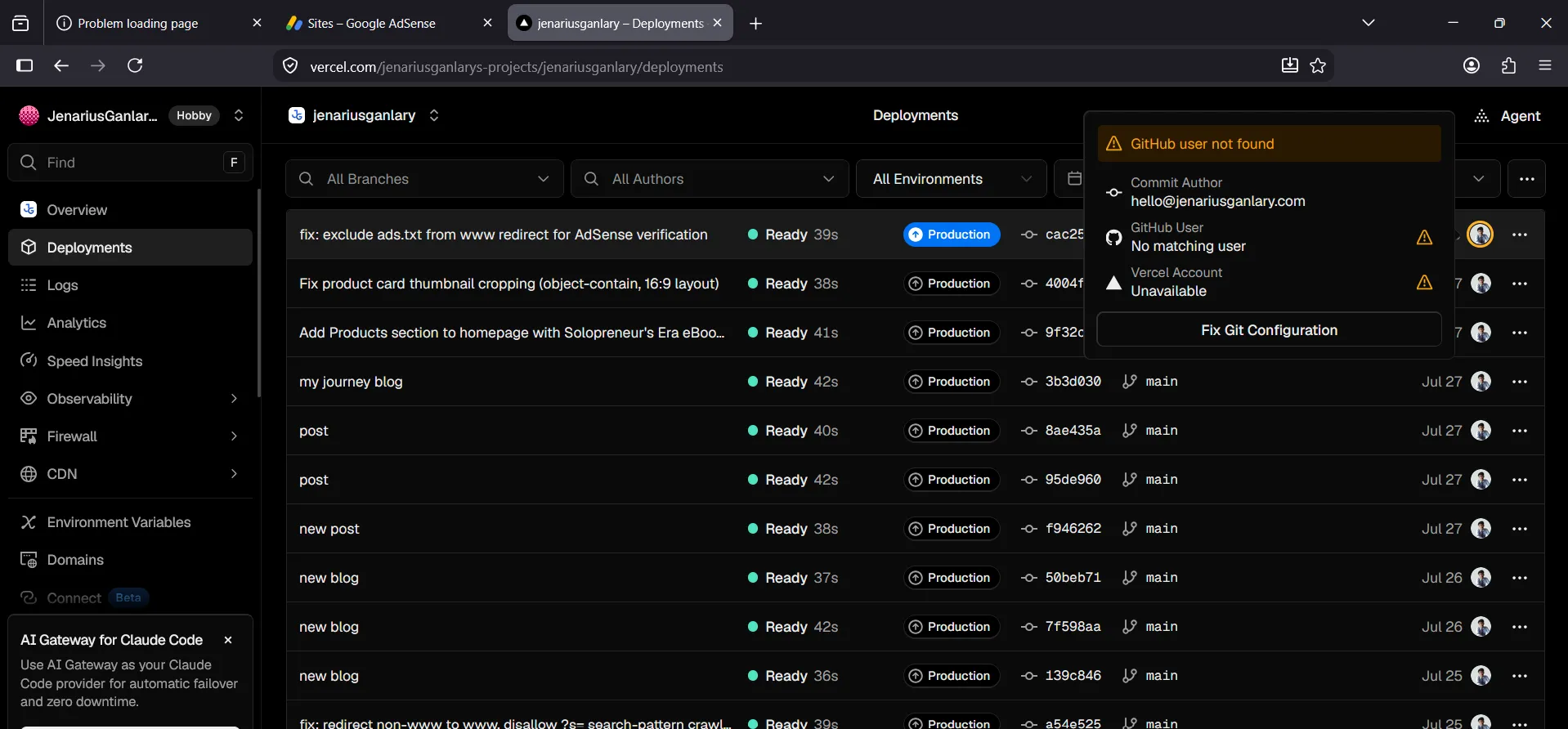Bookmark this page with the star icon
The image size is (1568, 729).
pos(1318,66)
